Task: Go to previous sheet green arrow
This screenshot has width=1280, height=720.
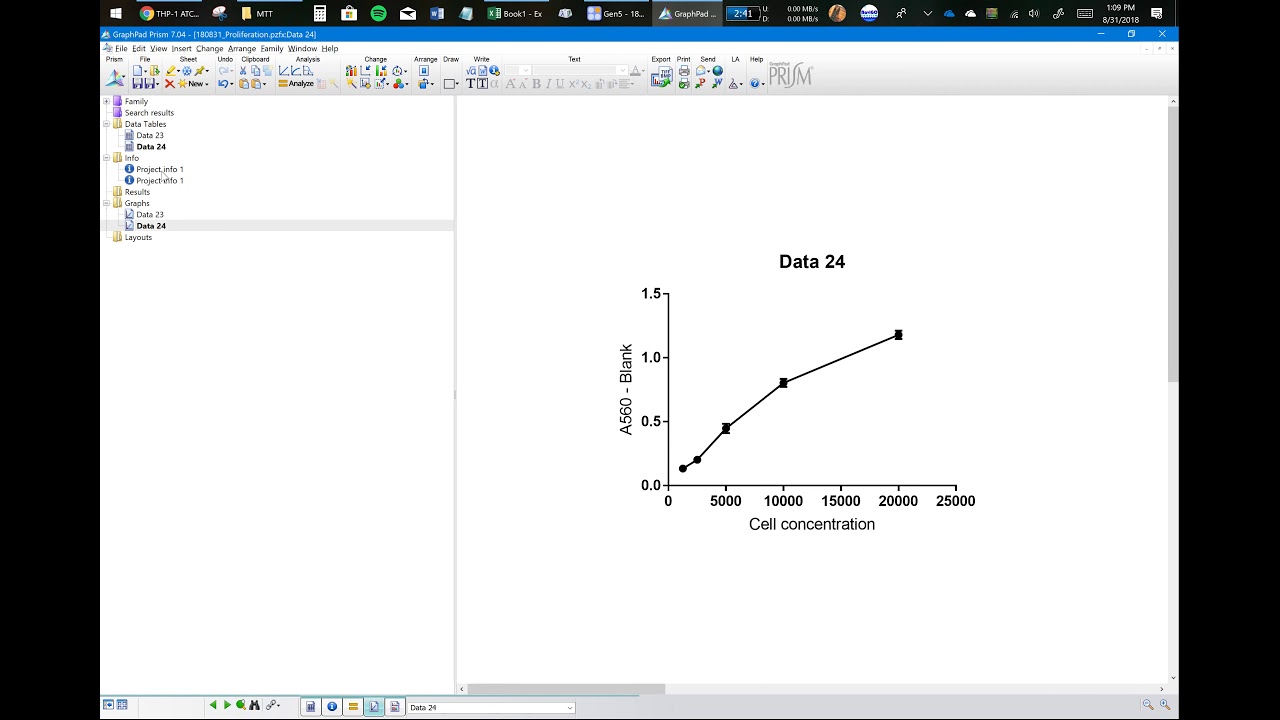Action: (x=213, y=706)
